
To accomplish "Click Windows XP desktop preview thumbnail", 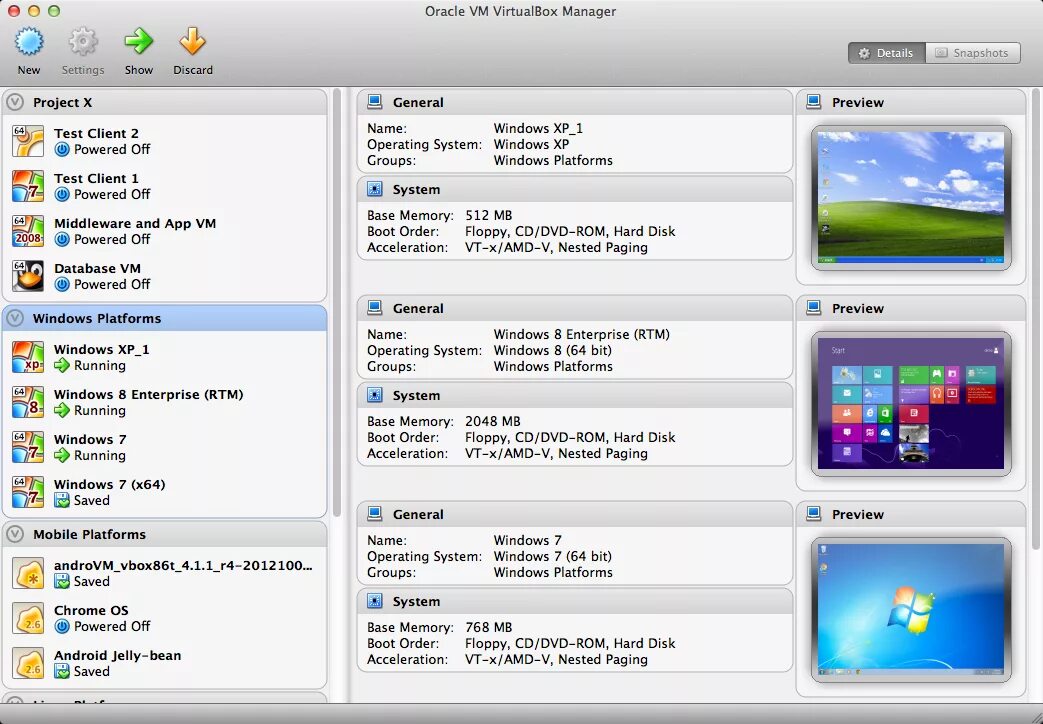I will (911, 197).
